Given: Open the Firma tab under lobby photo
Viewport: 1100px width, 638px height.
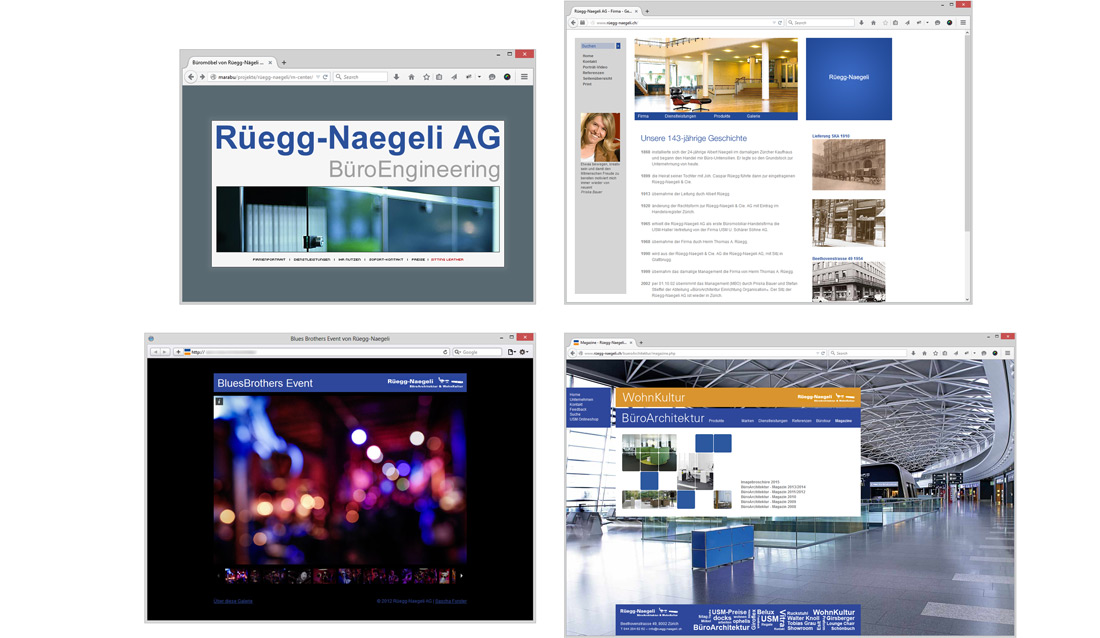Looking at the screenshot, I should tap(643, 116).
